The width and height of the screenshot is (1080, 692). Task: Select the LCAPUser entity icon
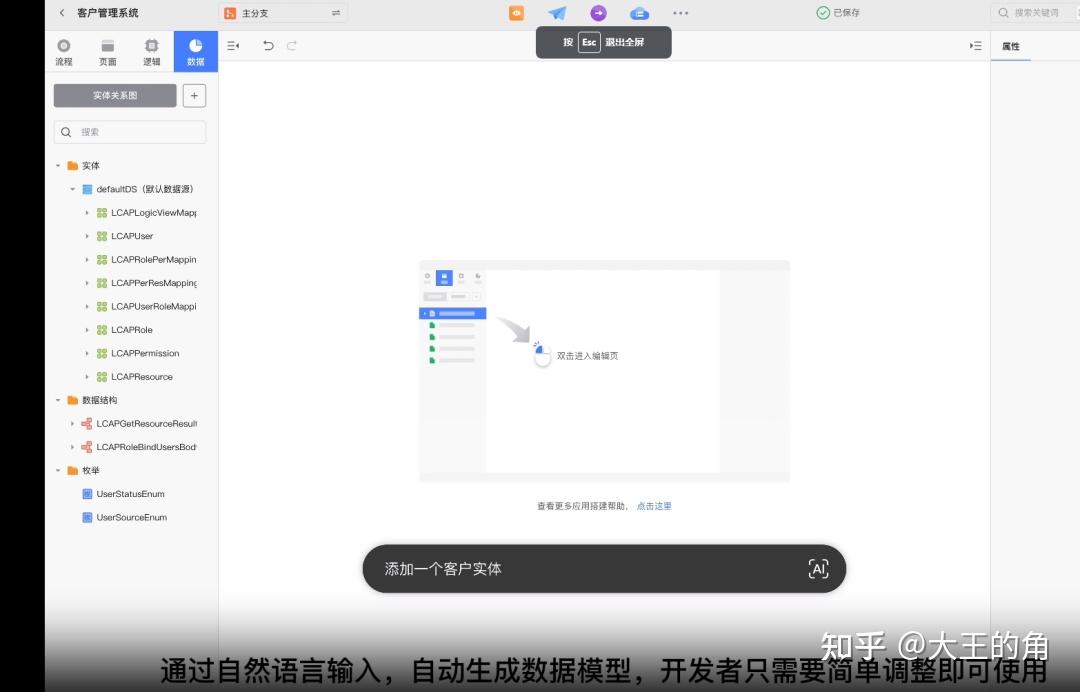click(102, 236)
